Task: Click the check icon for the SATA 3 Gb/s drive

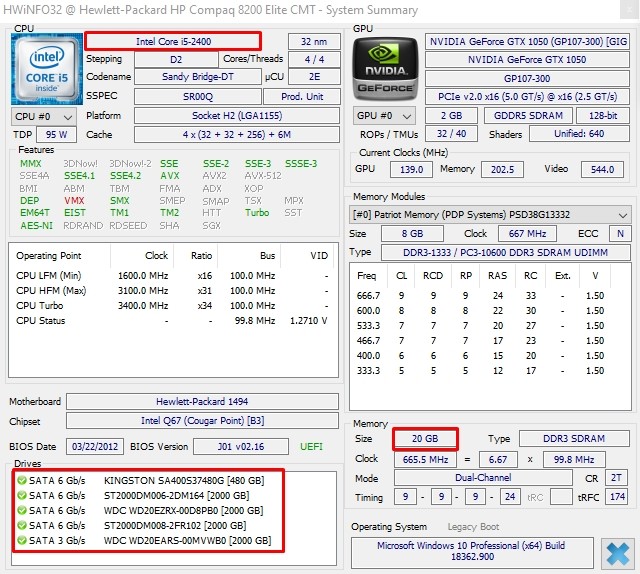Action: [22, 541]
